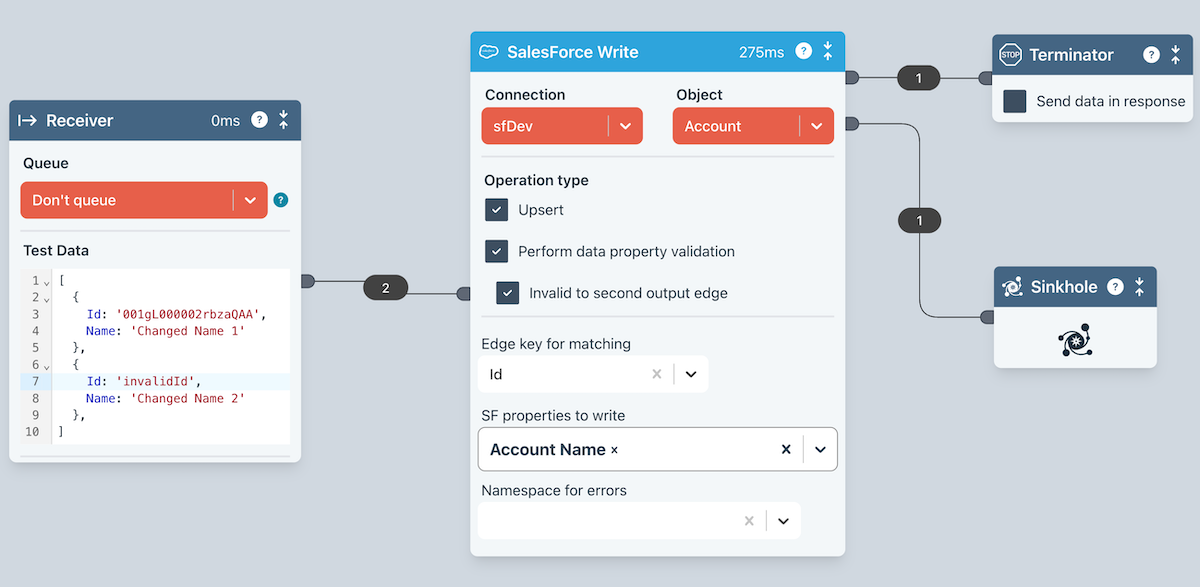The image size is (1200, 587).
Task: Click the Sinkhole node help icon
Action: (x=1114, y=287)
